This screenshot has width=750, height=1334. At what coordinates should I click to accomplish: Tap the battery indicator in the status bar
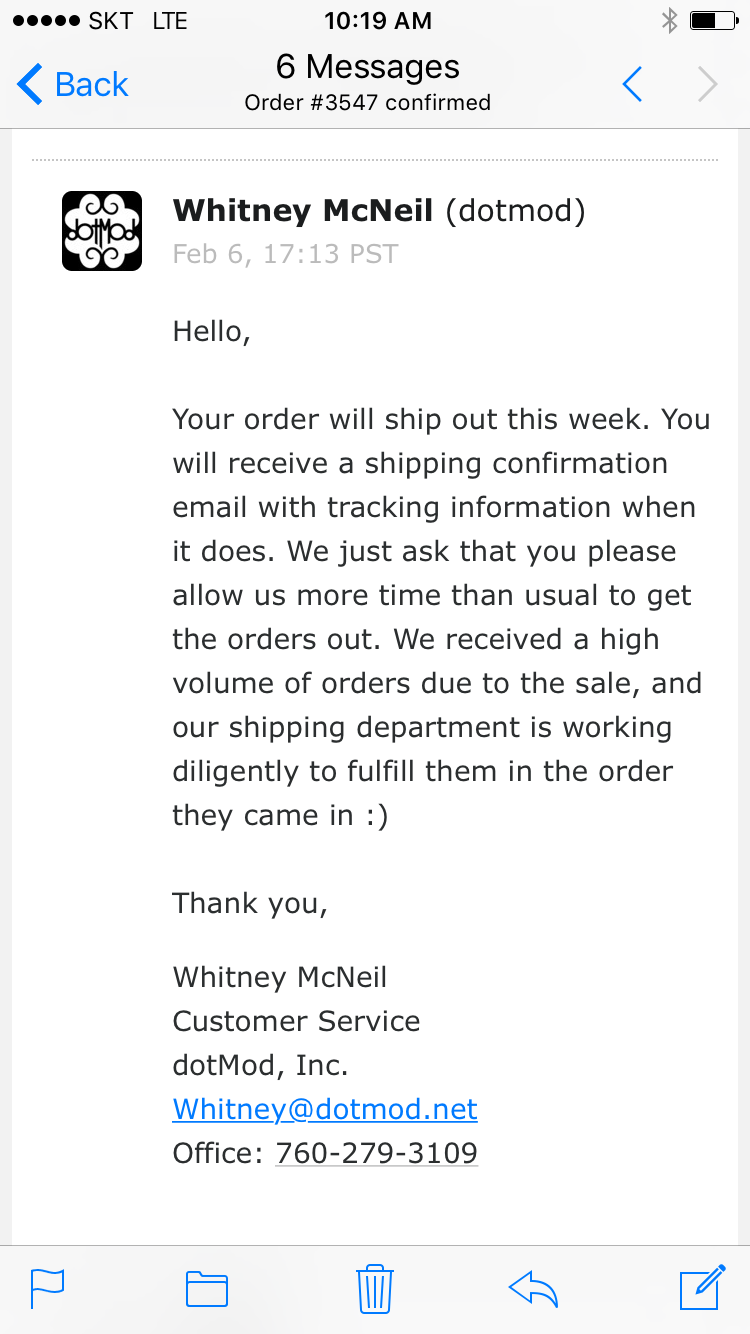[x=714, y=20]
